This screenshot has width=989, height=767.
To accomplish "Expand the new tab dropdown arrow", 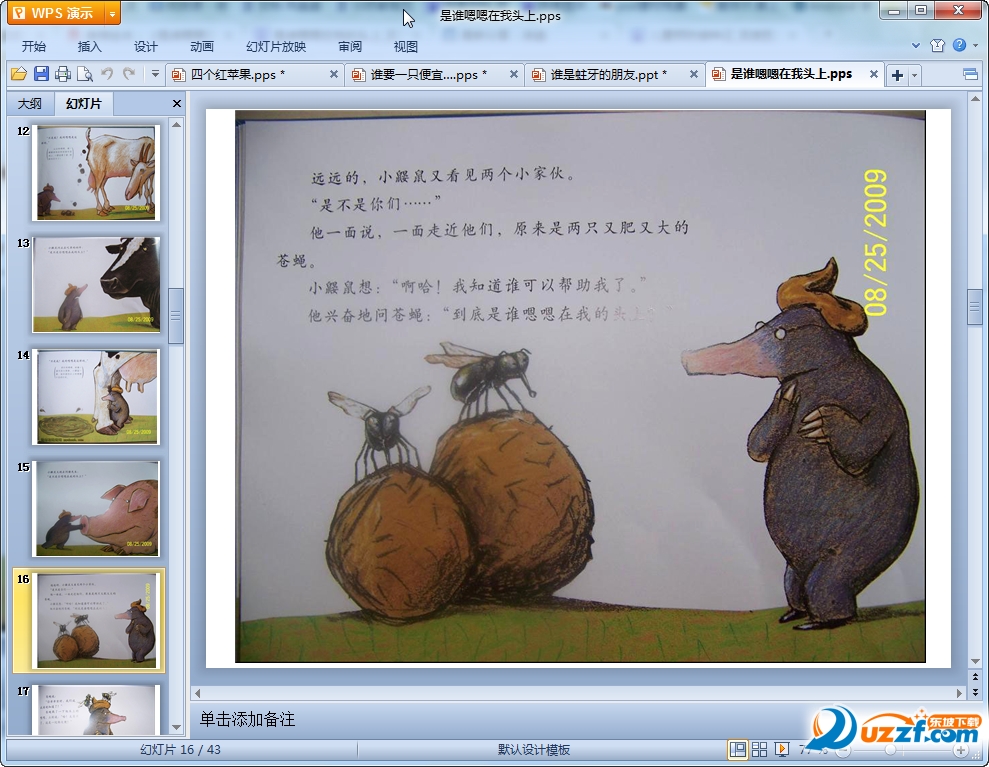I will [914, 76].
